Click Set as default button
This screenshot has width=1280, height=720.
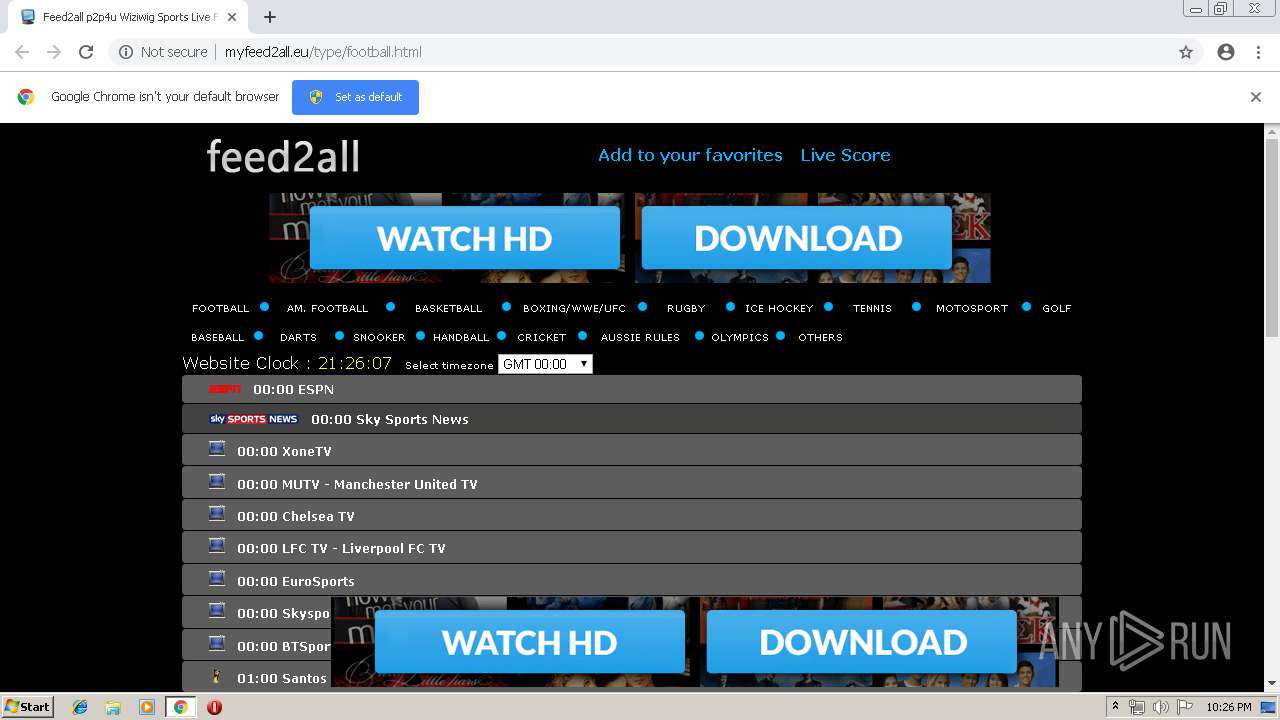(355, 97)
